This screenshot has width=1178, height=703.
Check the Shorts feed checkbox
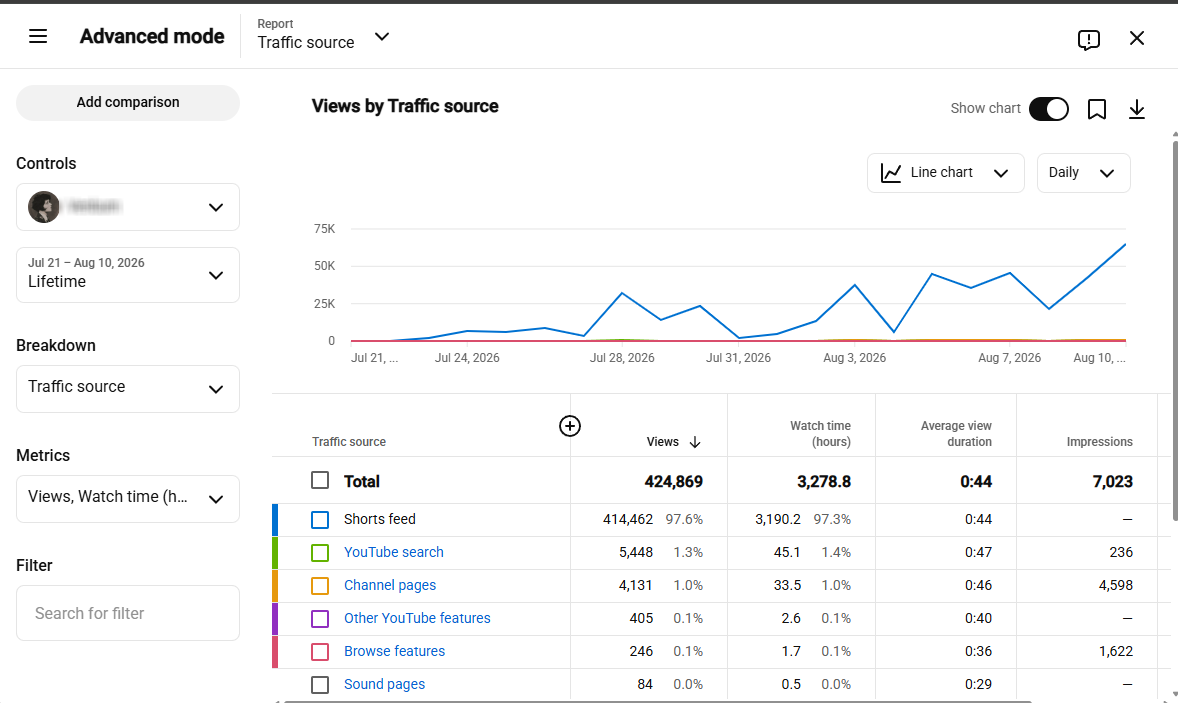pos(320,519)
